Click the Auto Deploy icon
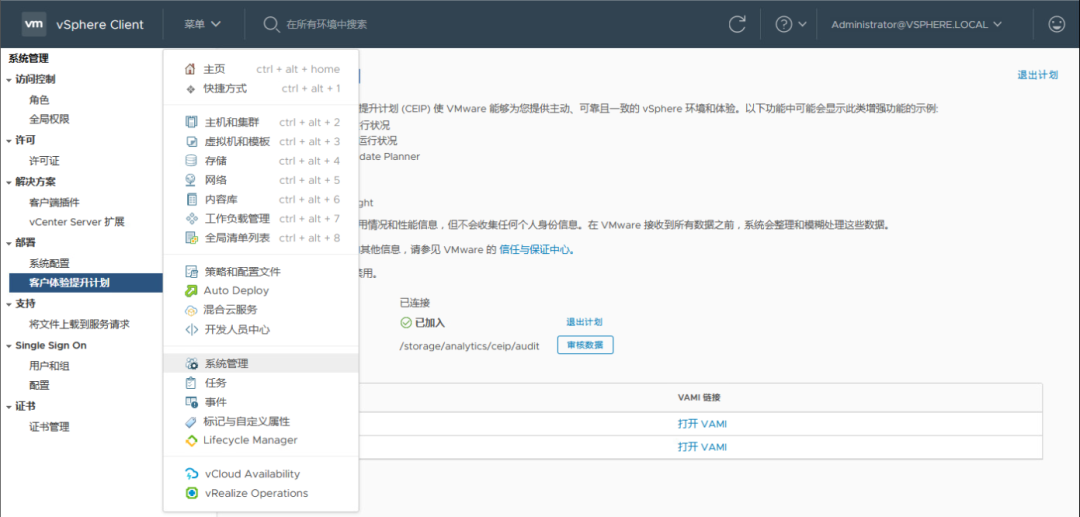The width and height of the screenshot is (1080, 517). click(191, 291)
